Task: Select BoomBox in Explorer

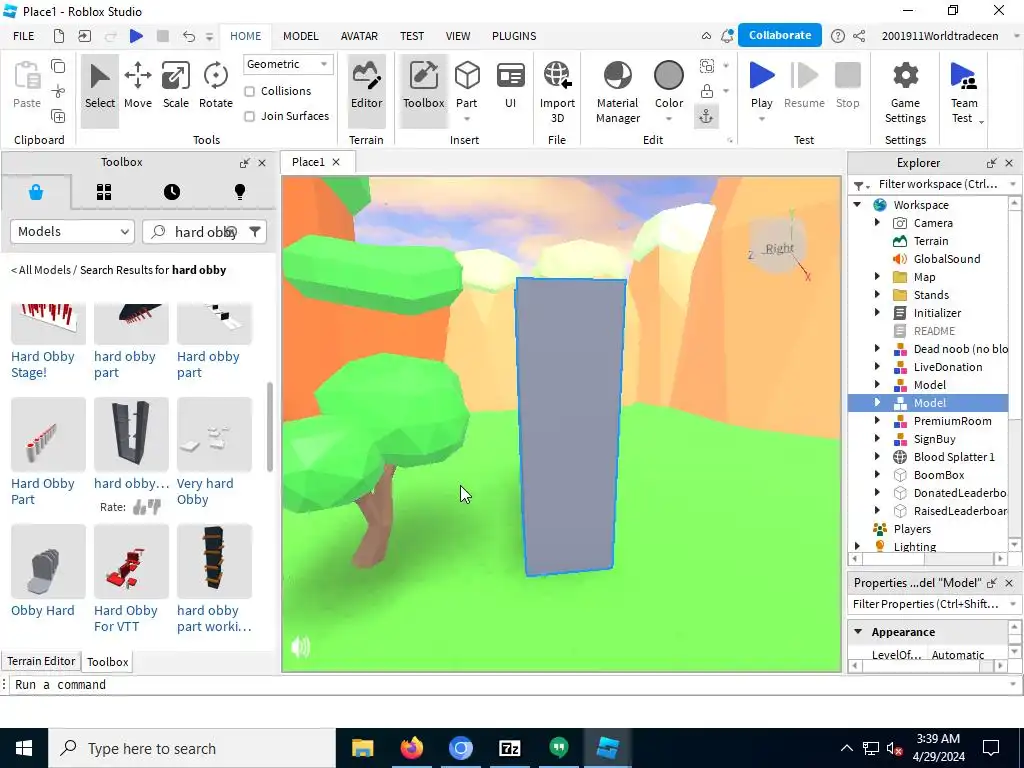Action: (x=938, y=475)
